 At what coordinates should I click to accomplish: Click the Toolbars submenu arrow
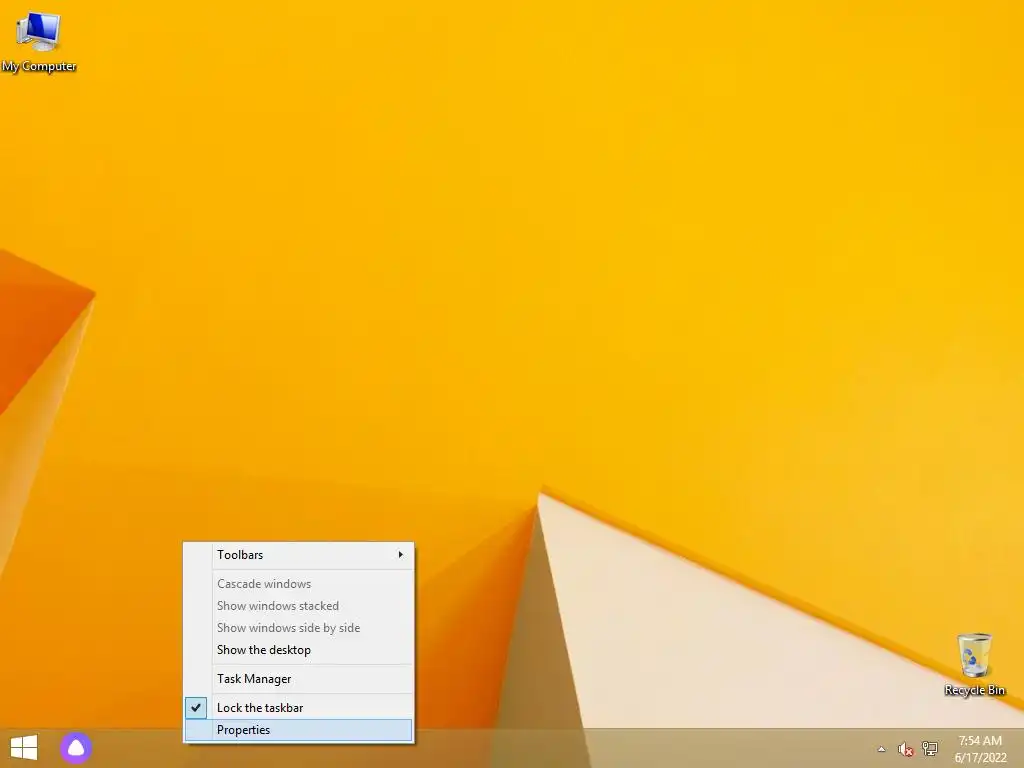(x=400, y=555)
